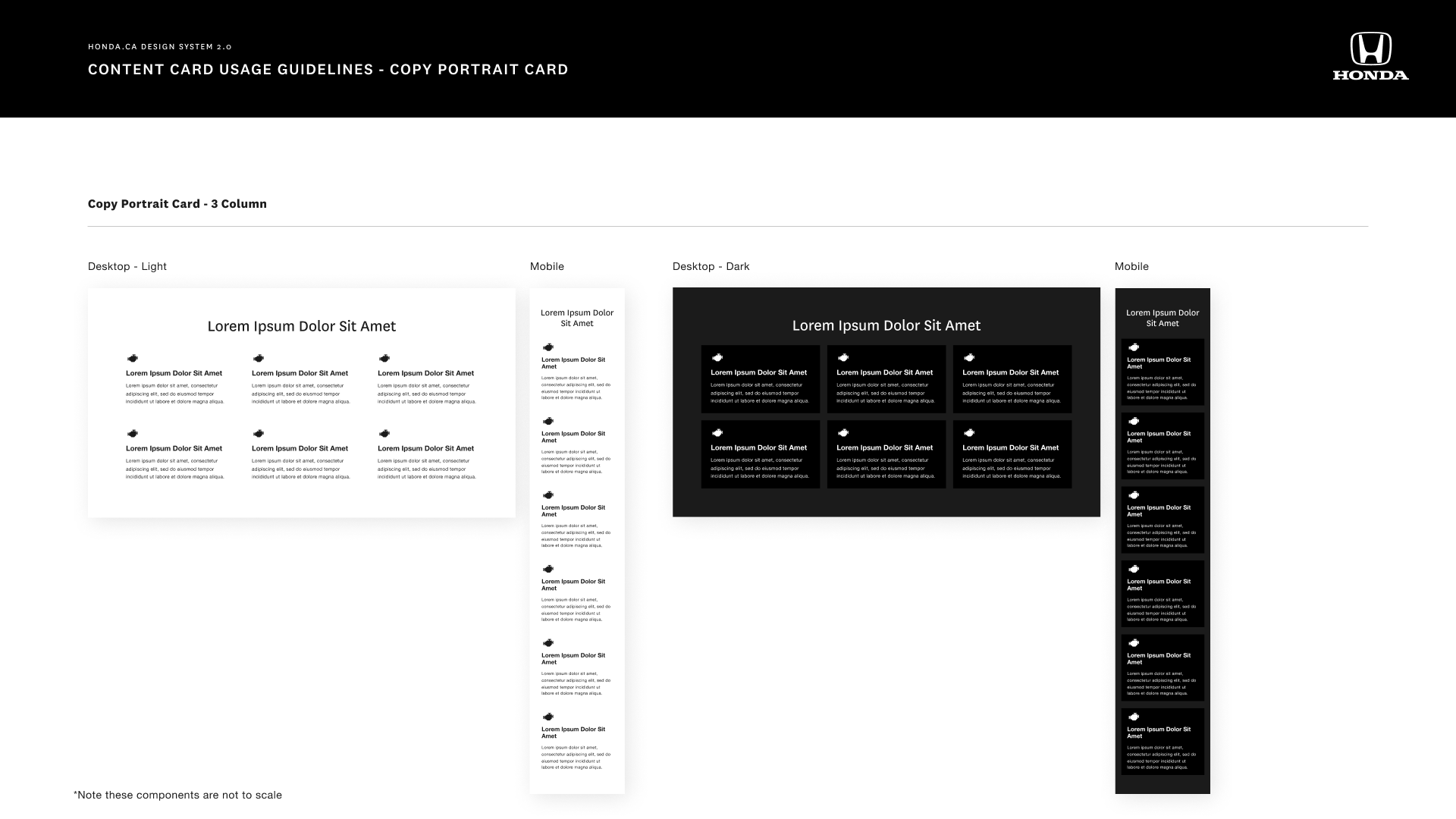The width and height of the screenshot is (1456, 819).
Task: Click the 'Mobile' label above the dark mobile mockup
Action: click(x=1131, y=266)
